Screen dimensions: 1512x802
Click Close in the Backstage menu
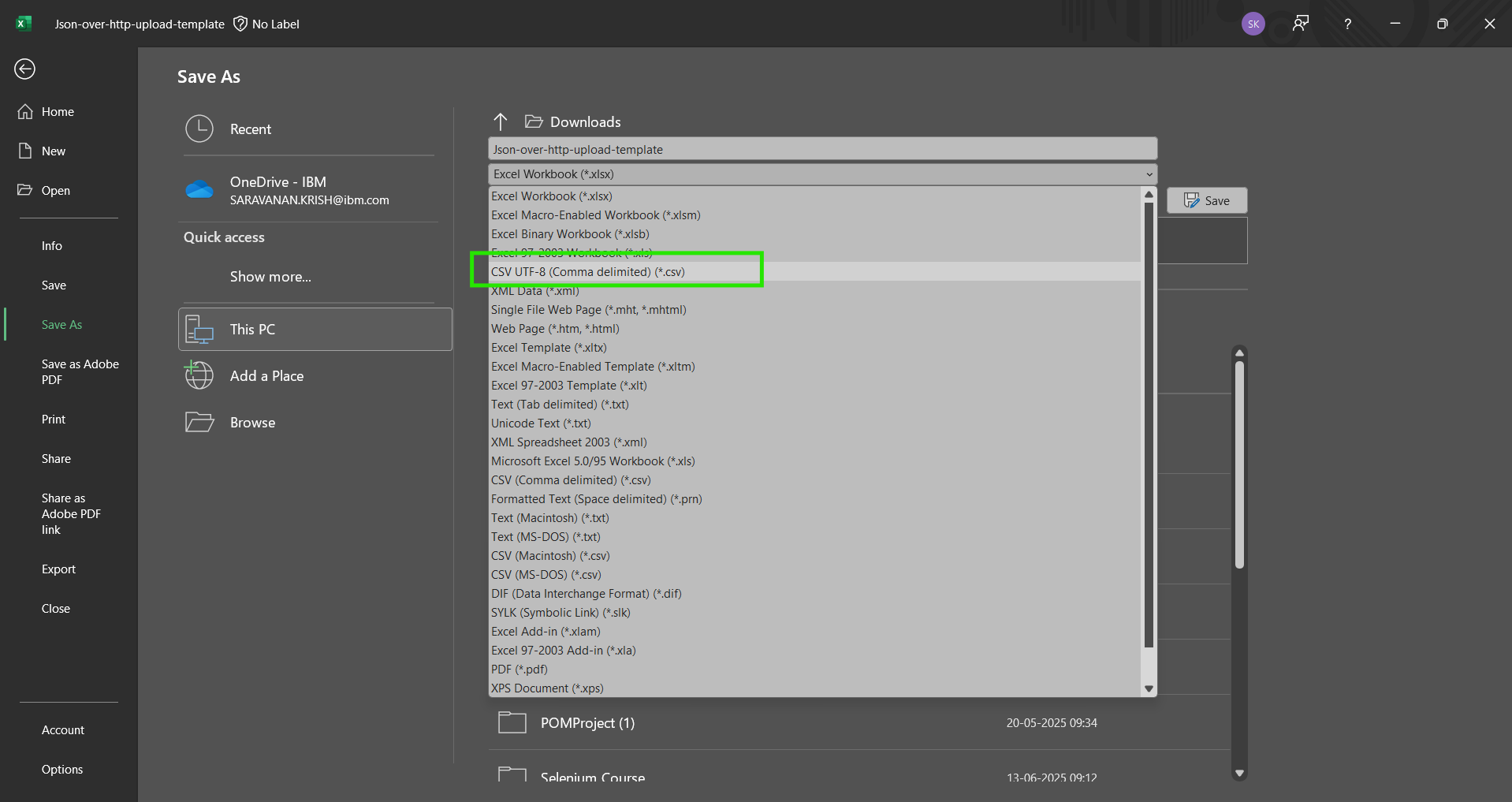click(56, 608)
